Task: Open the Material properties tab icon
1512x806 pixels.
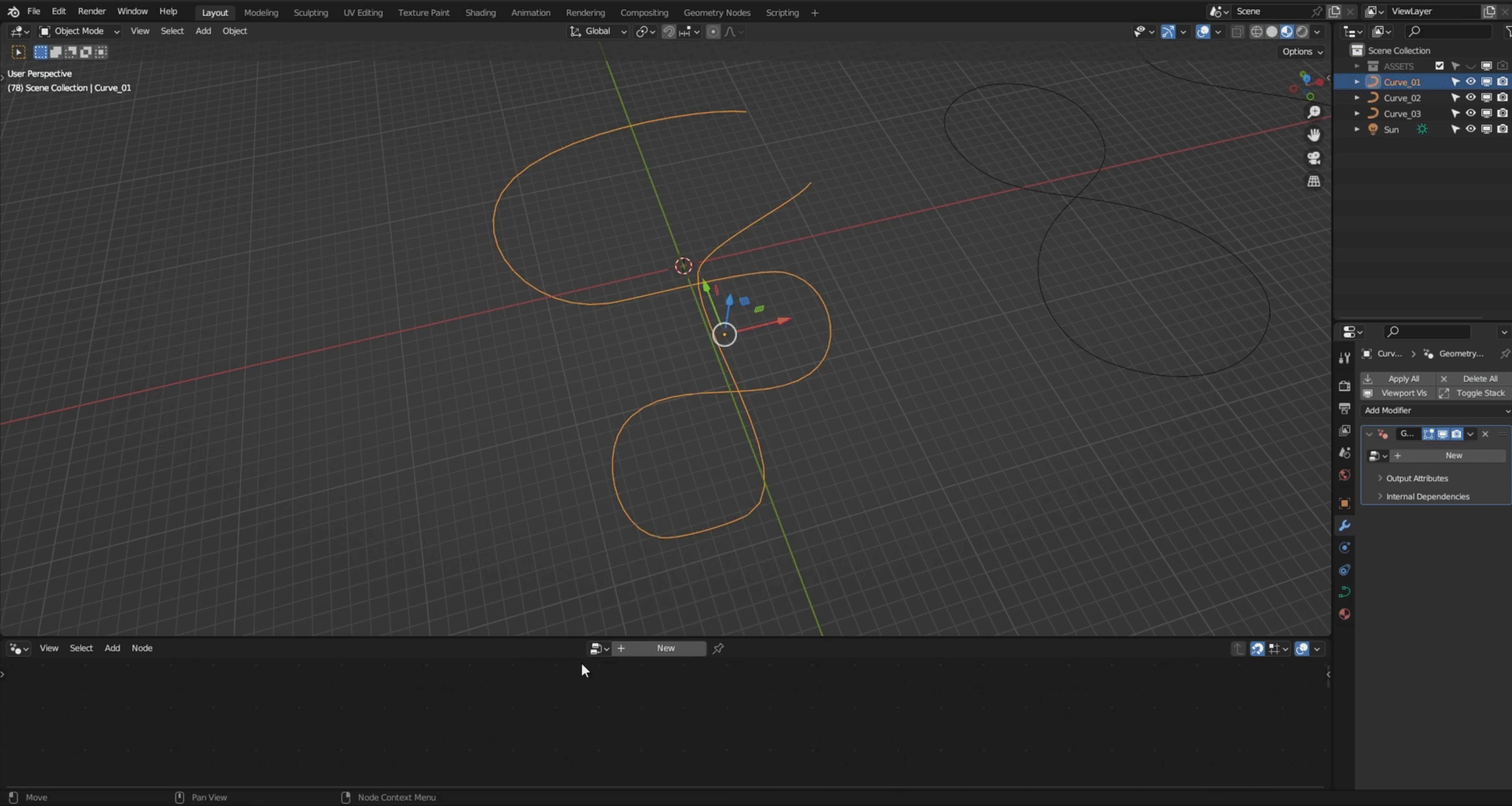Action: 1344,614
